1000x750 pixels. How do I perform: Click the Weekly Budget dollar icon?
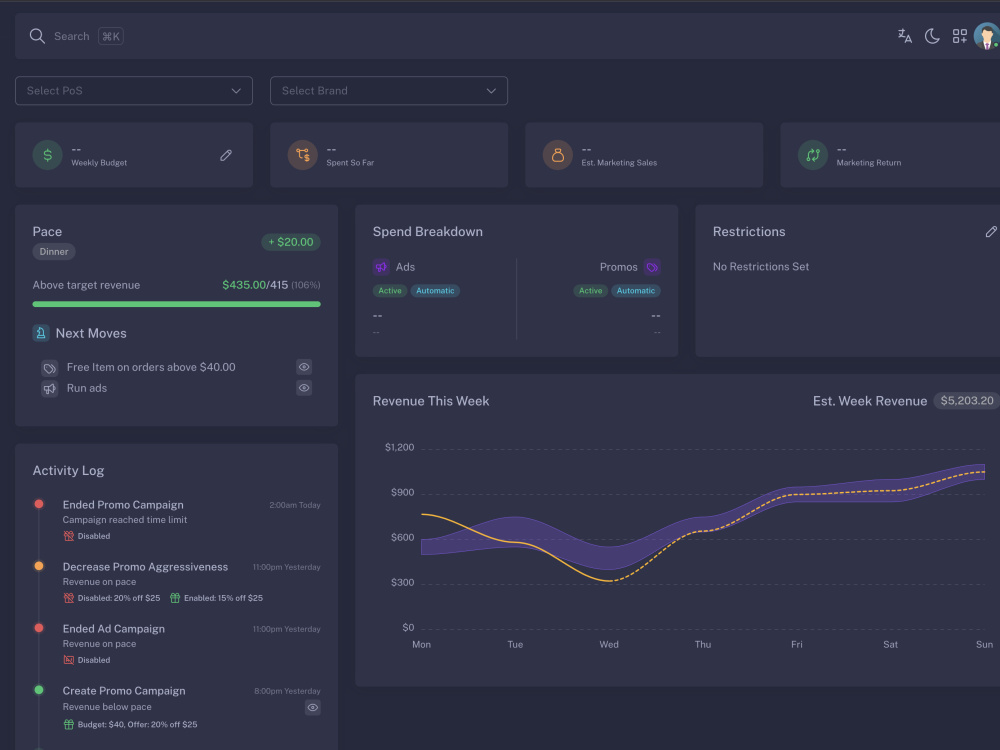47,155
